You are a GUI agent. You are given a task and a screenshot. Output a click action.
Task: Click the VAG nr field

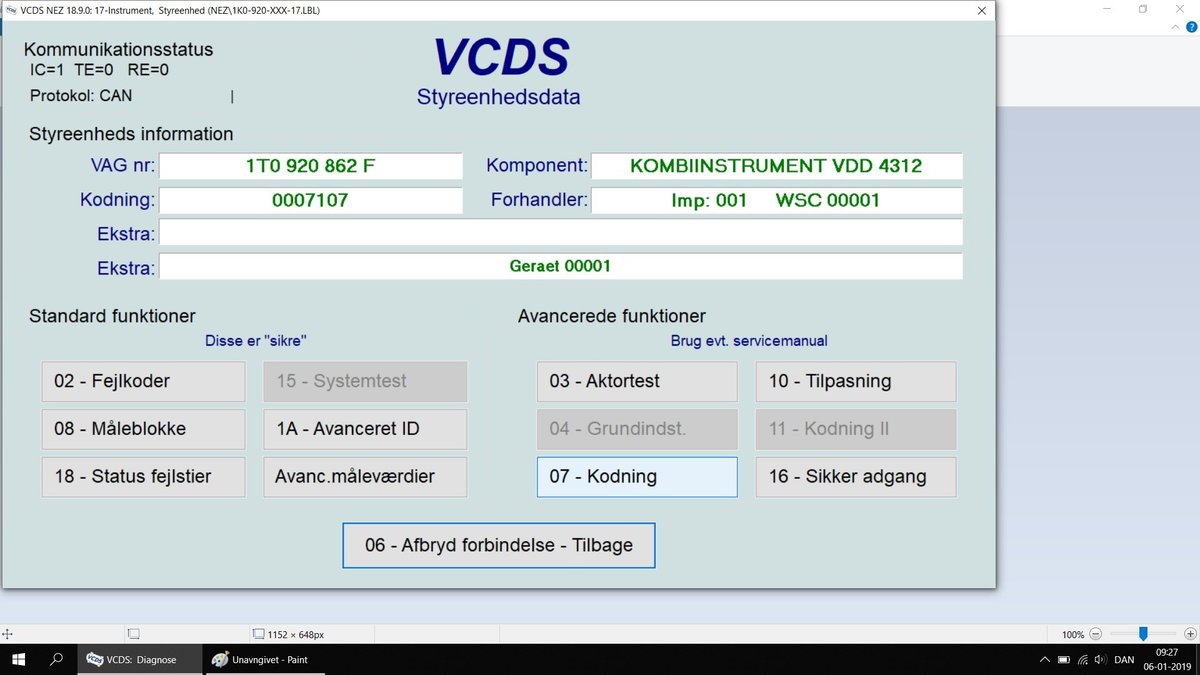[311, 166]
